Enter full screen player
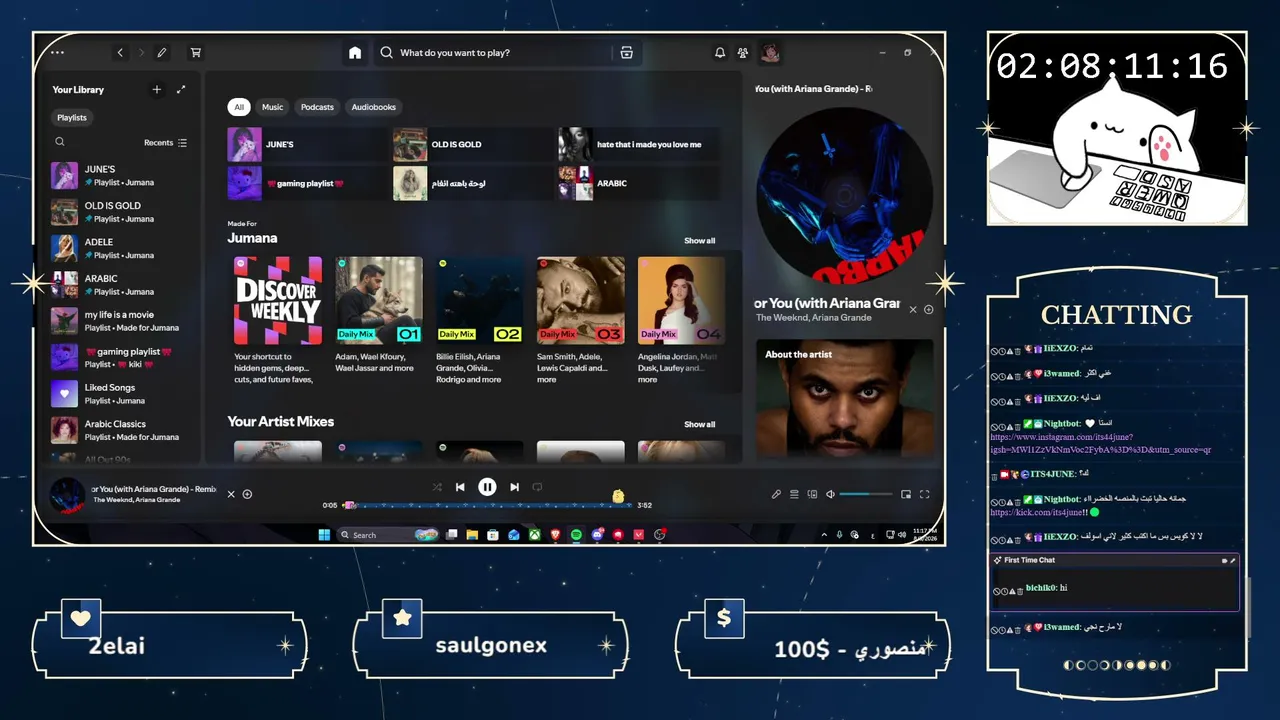This screenshot has height=720, width=1280. coord(925,494)
